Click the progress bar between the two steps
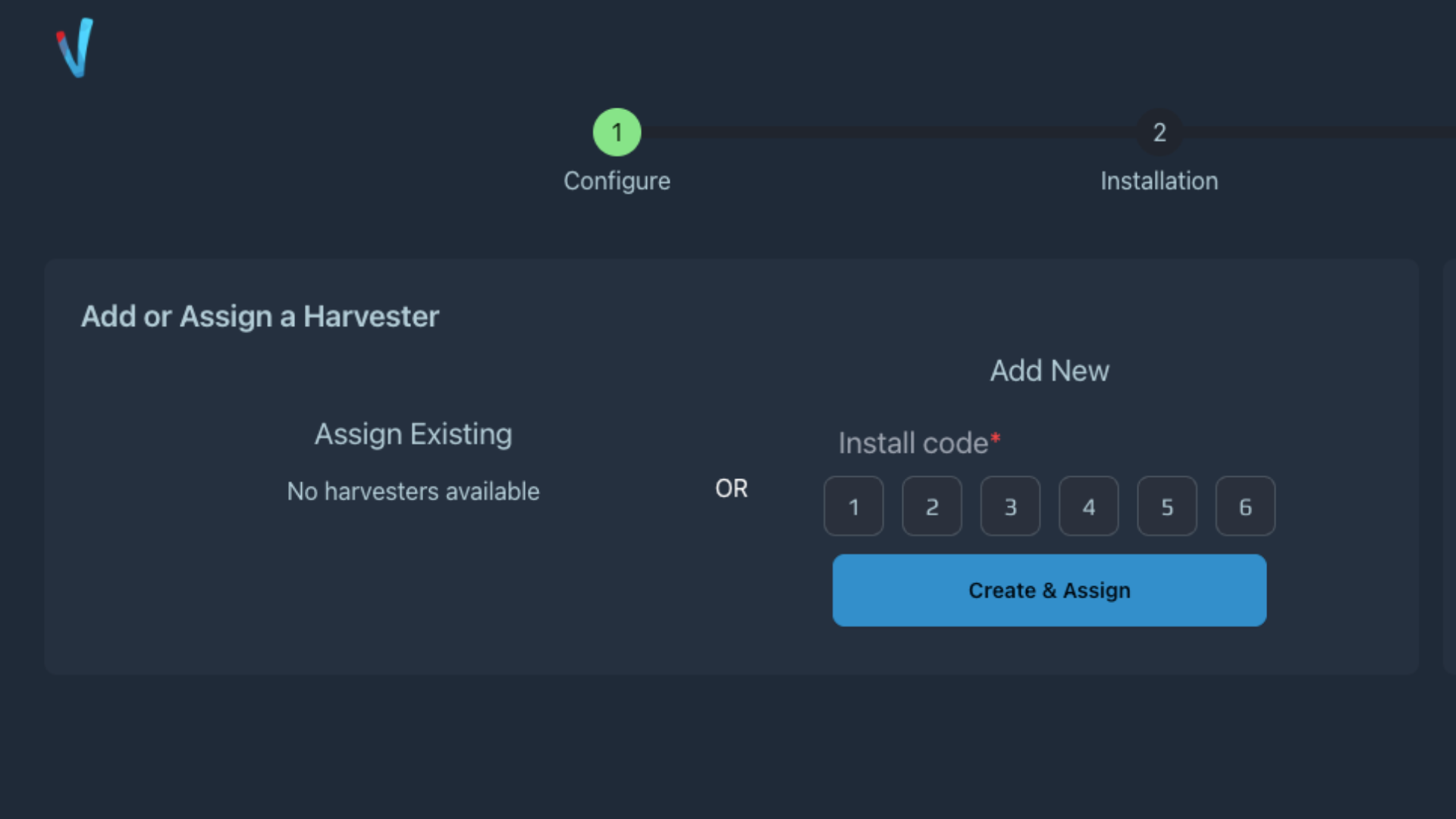Viewport: 1456px width, 819px height. point(887,132)
